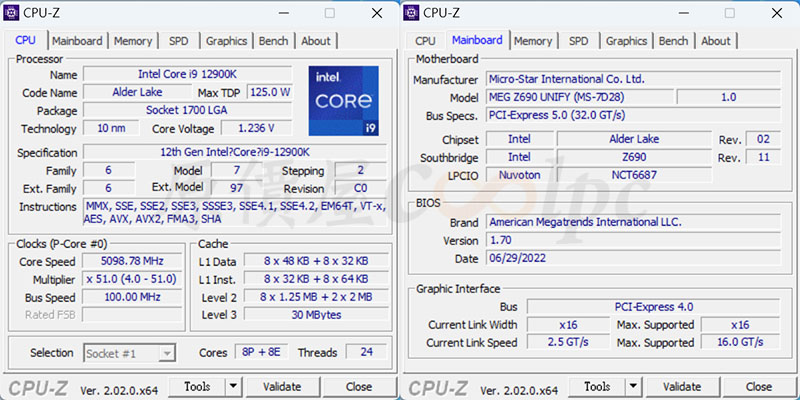Click LPCIO chip value NCT6687
The height and width of the screenshot is (400, 800).
click(634, 174)
